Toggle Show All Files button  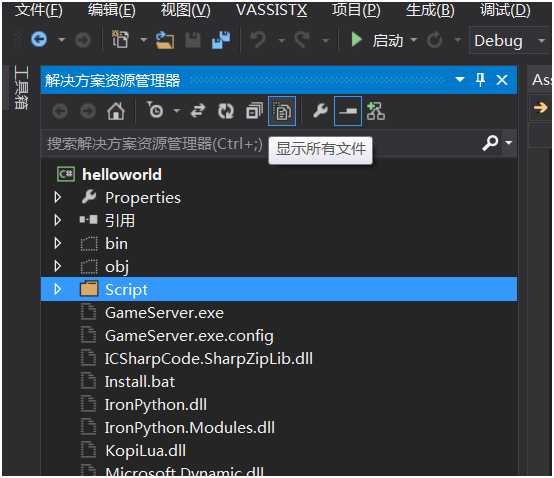pos(282,111)
